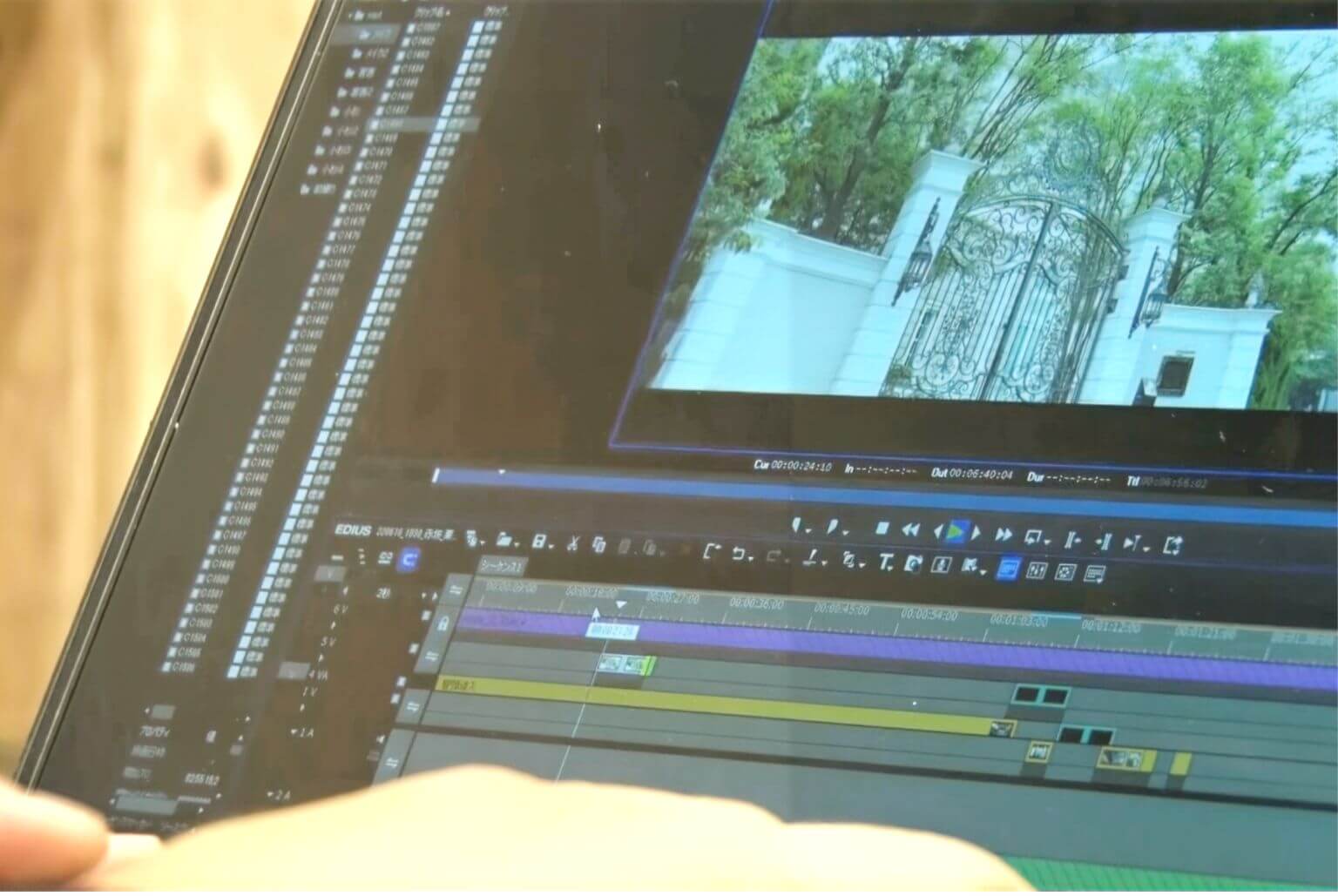This screenshot has height=896, width=1338.
Task: Open the Open project dropdown arrow
Action: coord(516,542)
